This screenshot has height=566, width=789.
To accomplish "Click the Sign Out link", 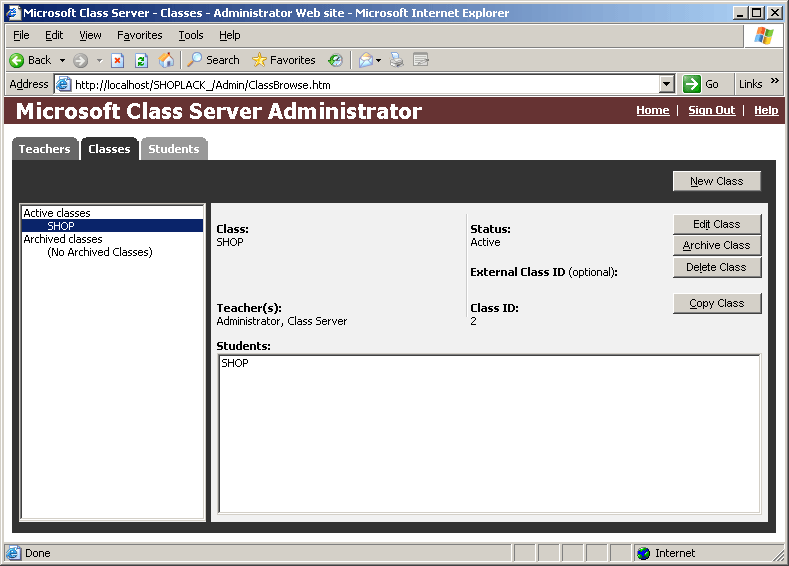I will coord(712,110).
